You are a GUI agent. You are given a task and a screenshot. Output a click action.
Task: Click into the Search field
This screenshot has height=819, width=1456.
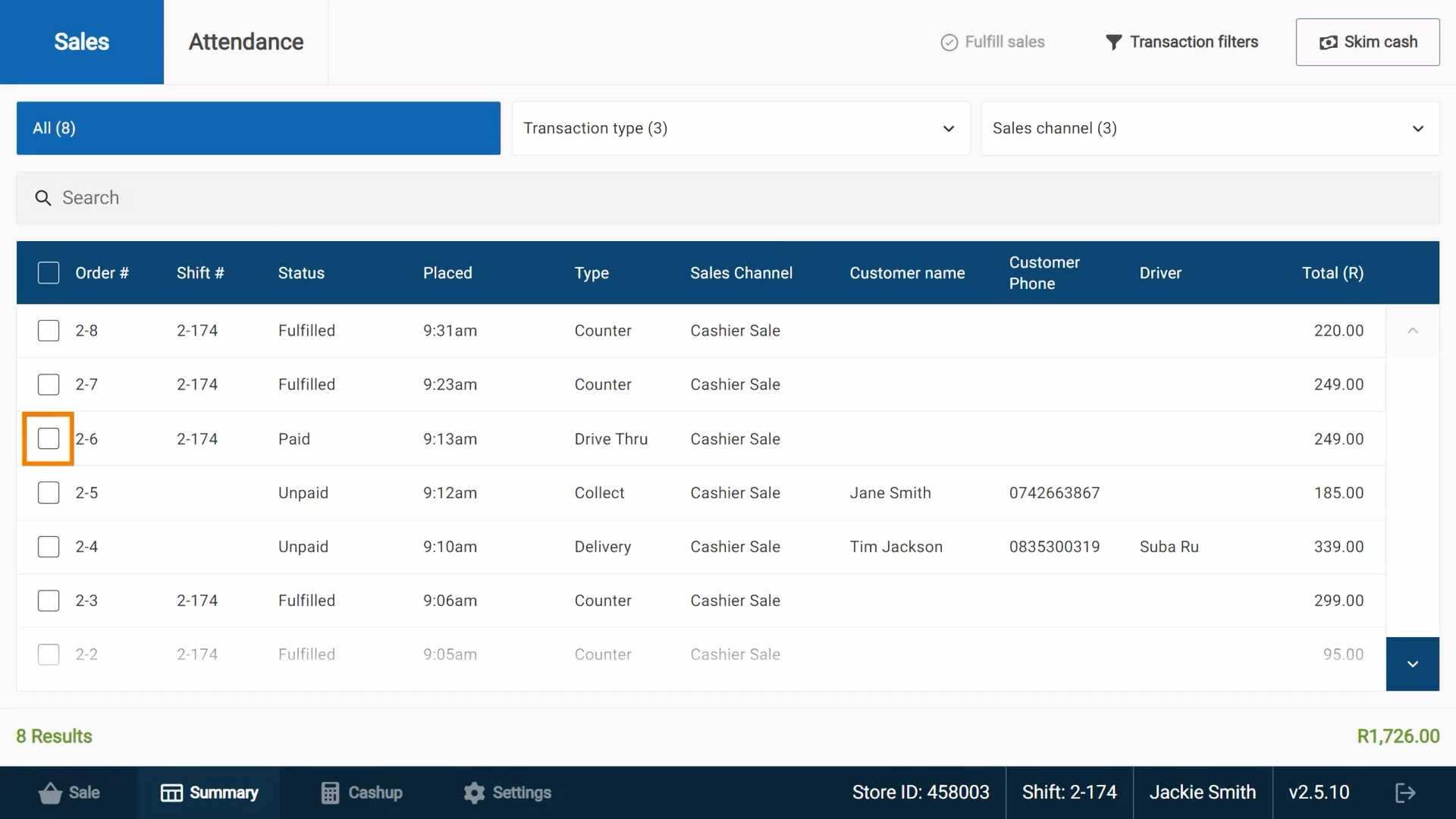[x=728, y=198]
